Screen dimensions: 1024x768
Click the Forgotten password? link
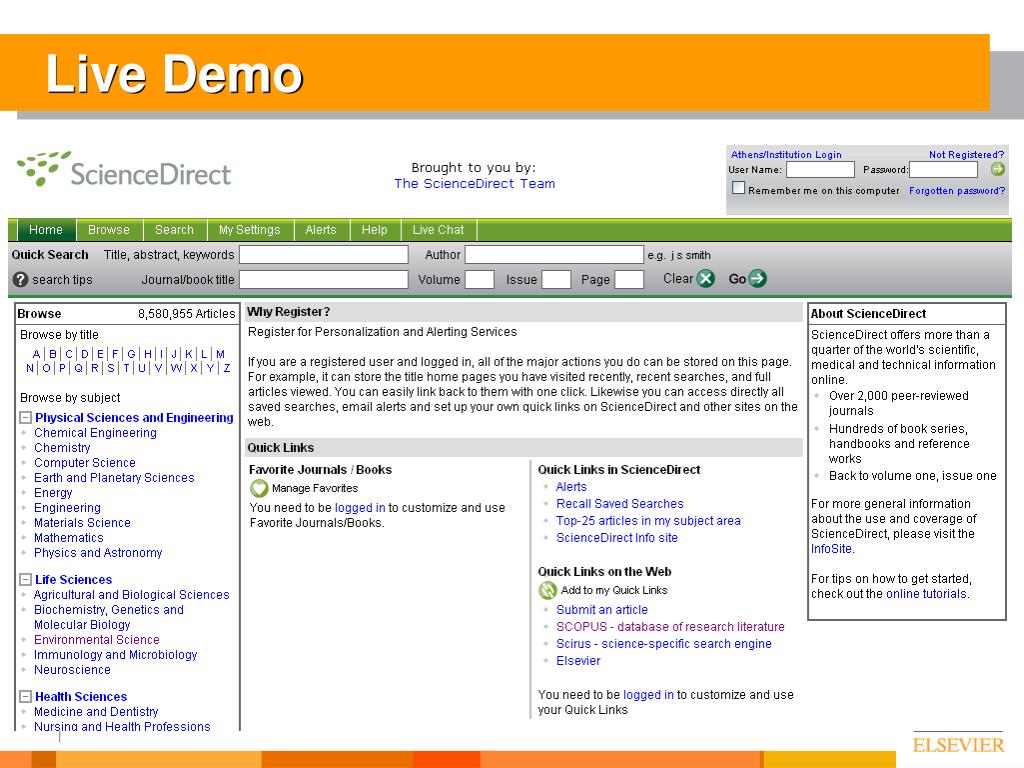click(x=957, y=191)
